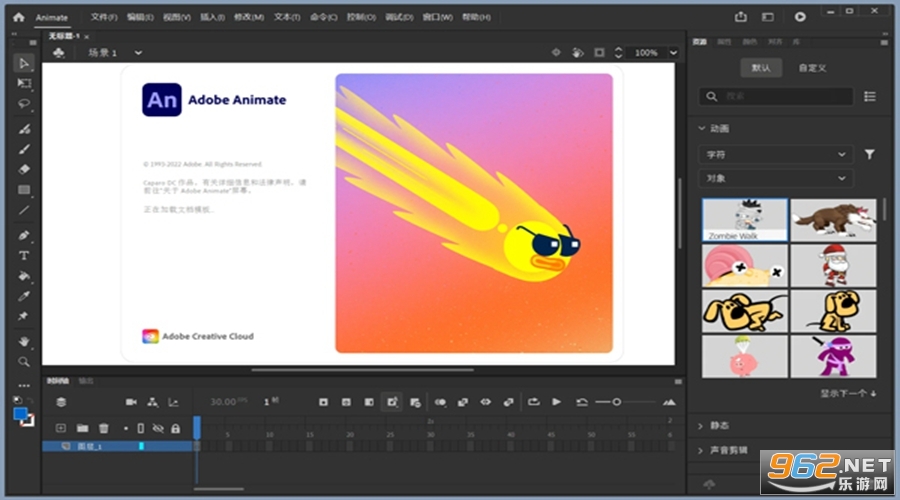Select the Paint Bucket tool

(24, 276)
